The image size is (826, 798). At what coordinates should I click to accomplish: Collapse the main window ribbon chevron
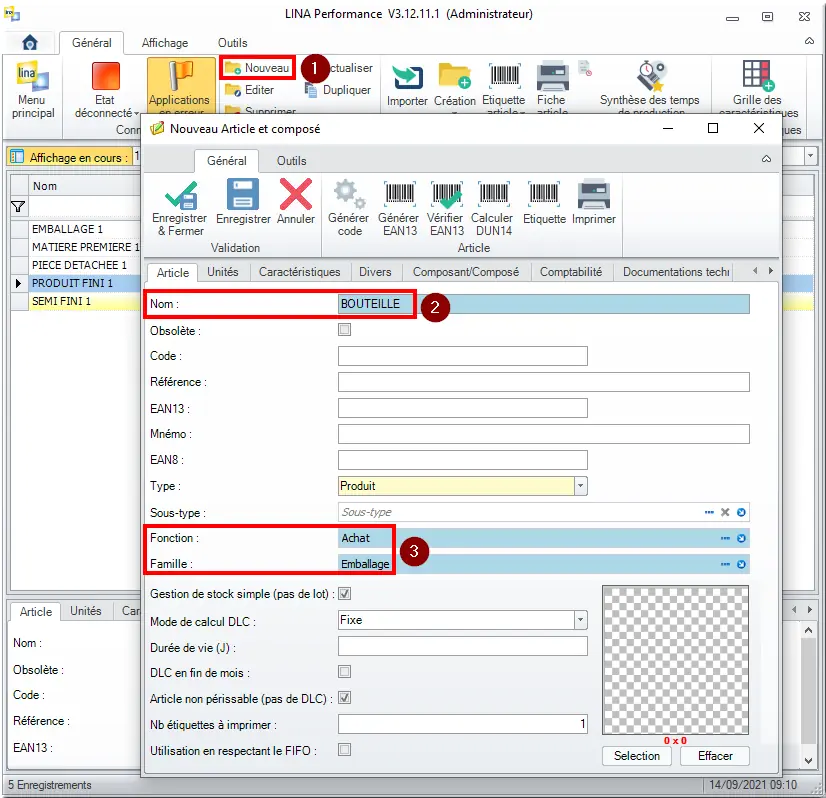tap(809, 41)
